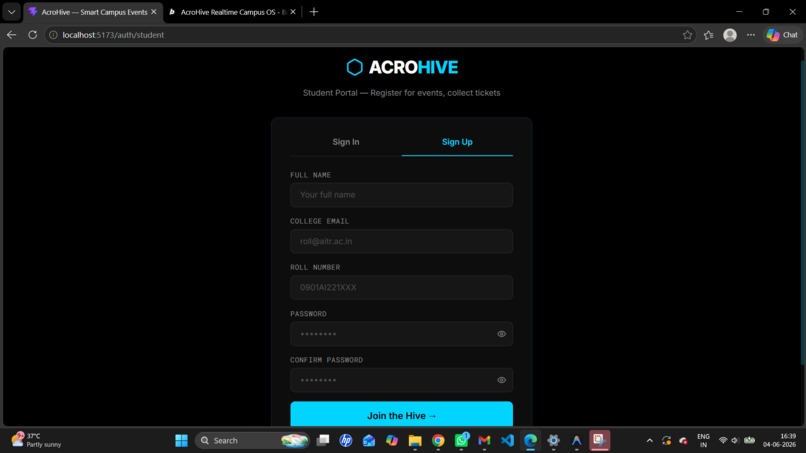The width and height of the screenshot is (806, 453).
Task: Open the Windows Start menu
Action: pos(181,441)
